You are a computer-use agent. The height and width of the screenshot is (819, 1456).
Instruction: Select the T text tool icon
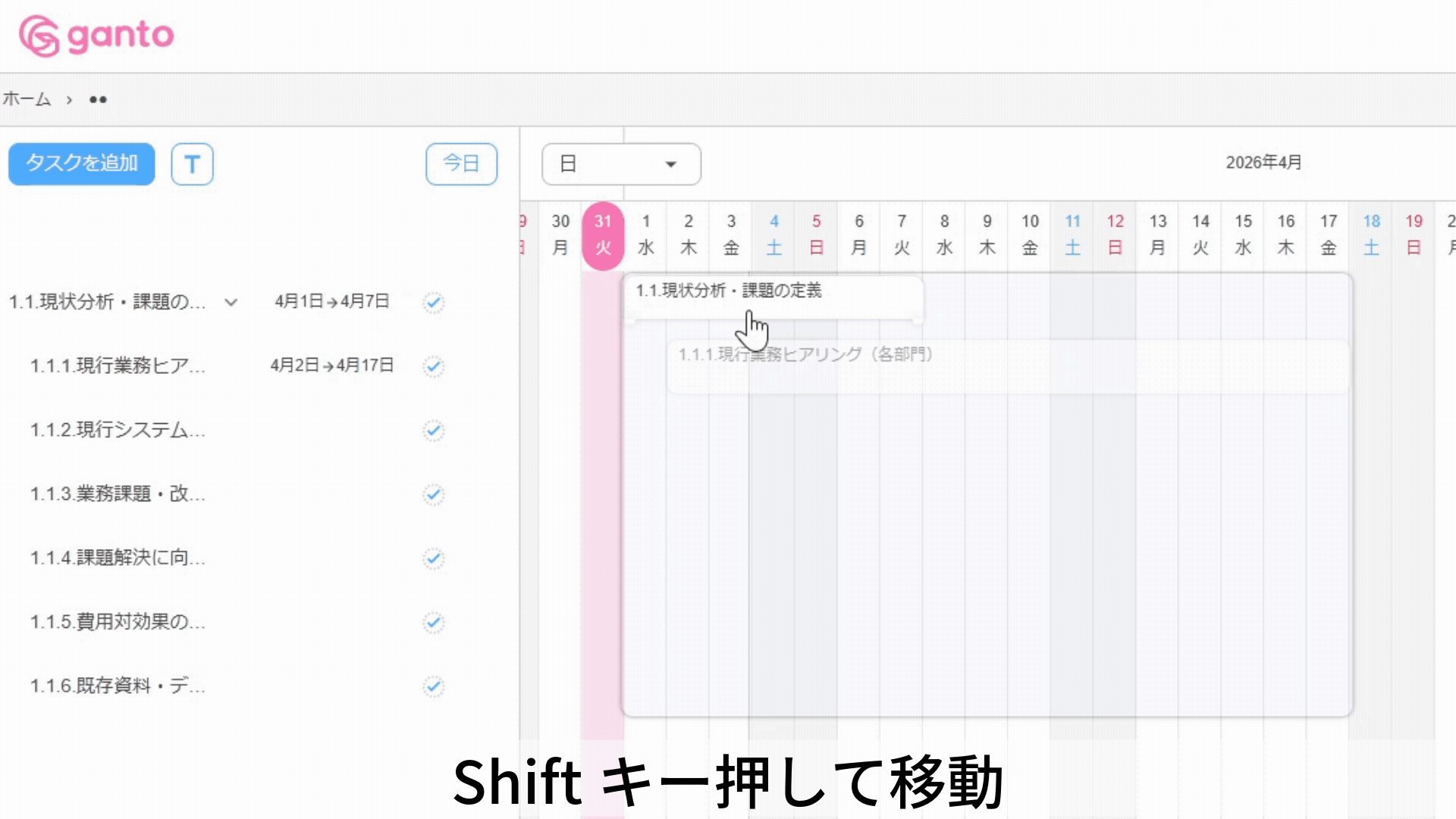pyautogui.click(x=192, y=164)
